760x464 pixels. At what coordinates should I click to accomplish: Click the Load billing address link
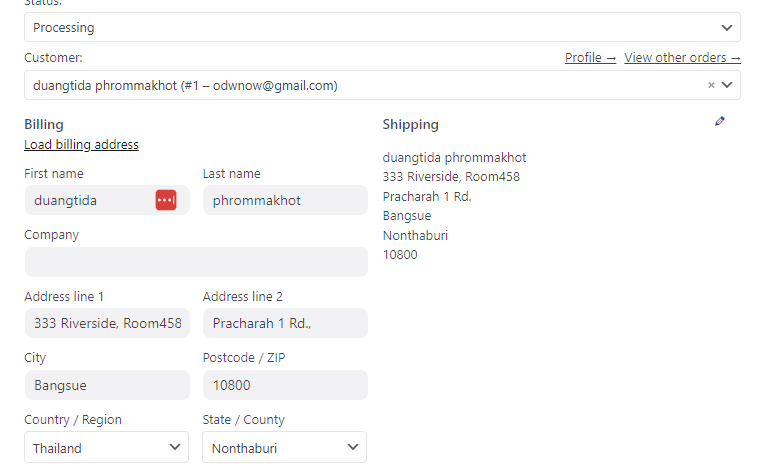[x=81, y=145]
